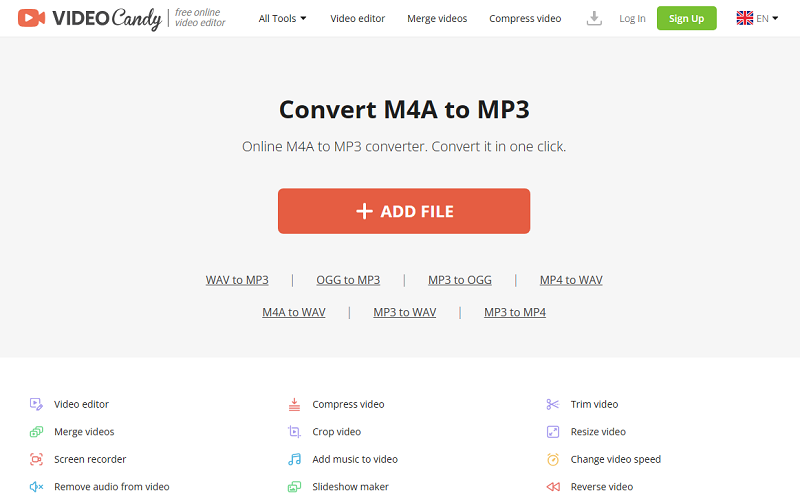Click the Crop video icon
Screen dimensions: 800x504
coord(294,432)
